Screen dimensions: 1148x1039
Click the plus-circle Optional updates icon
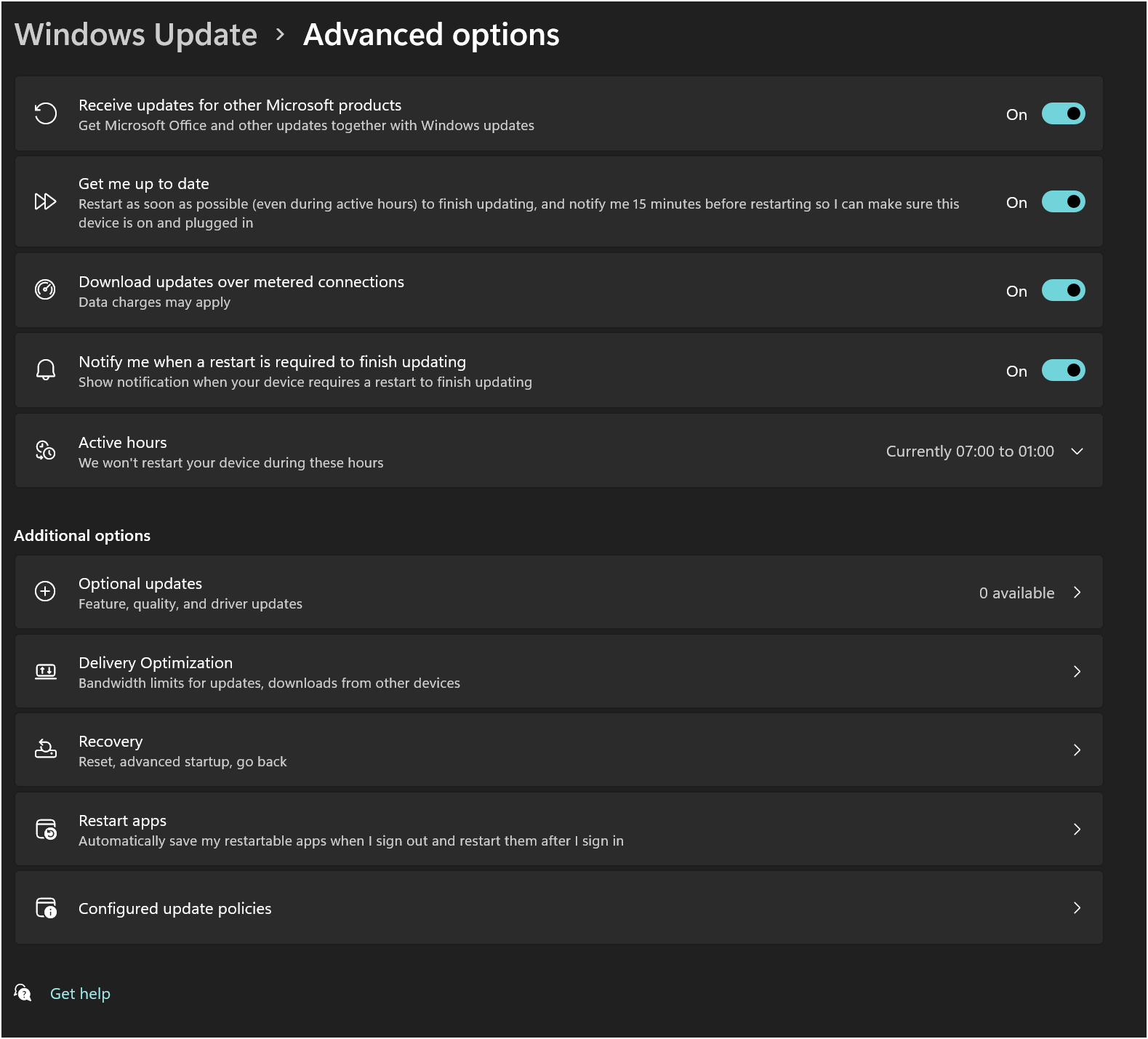point(46,592)
